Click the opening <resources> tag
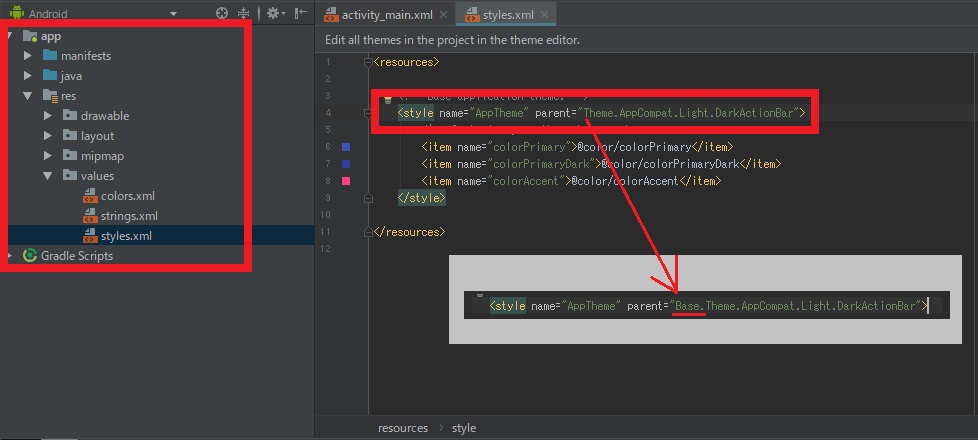This screenshot has width=978, height=440. click(x=406, y=62)
